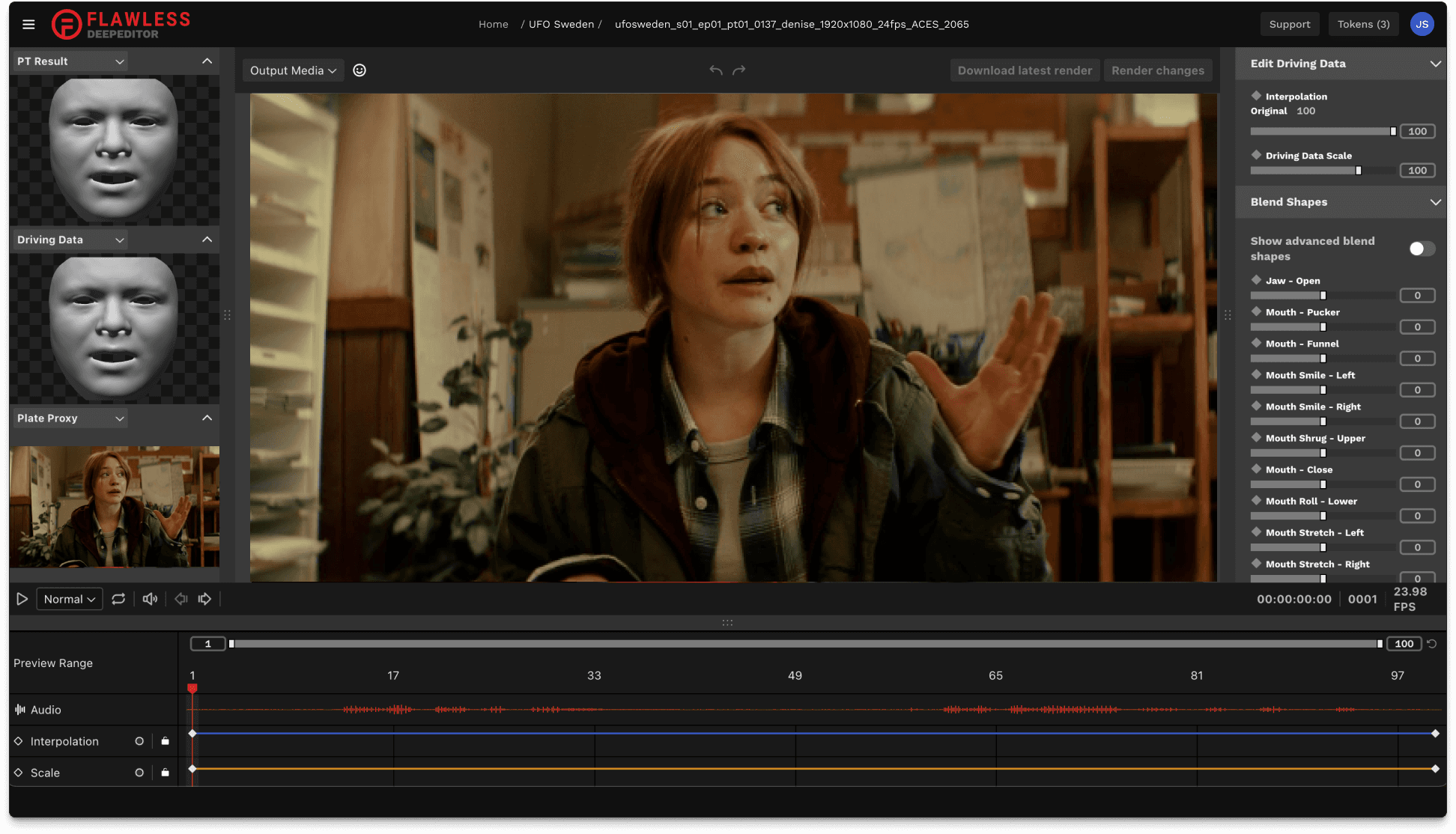Open the Output Media dropdown
The height and width of the screenshot is (834, 1456).
click(x=293, y=70)
